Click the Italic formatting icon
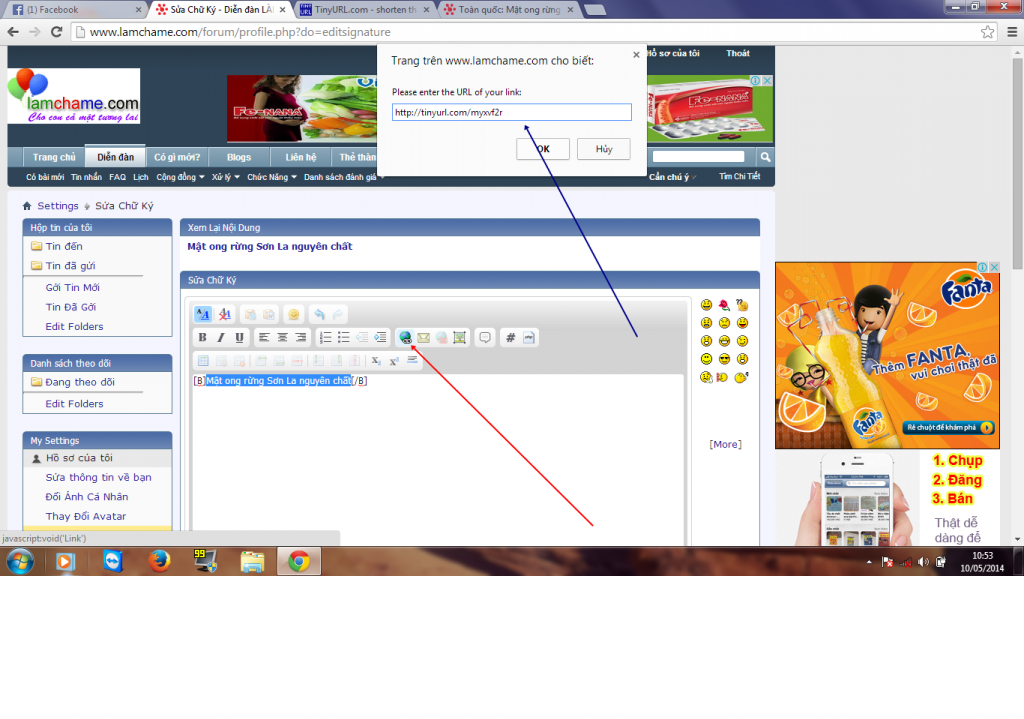Viewport: 1024px width, 719px height. pyautogui.click(x=220, y=338)
